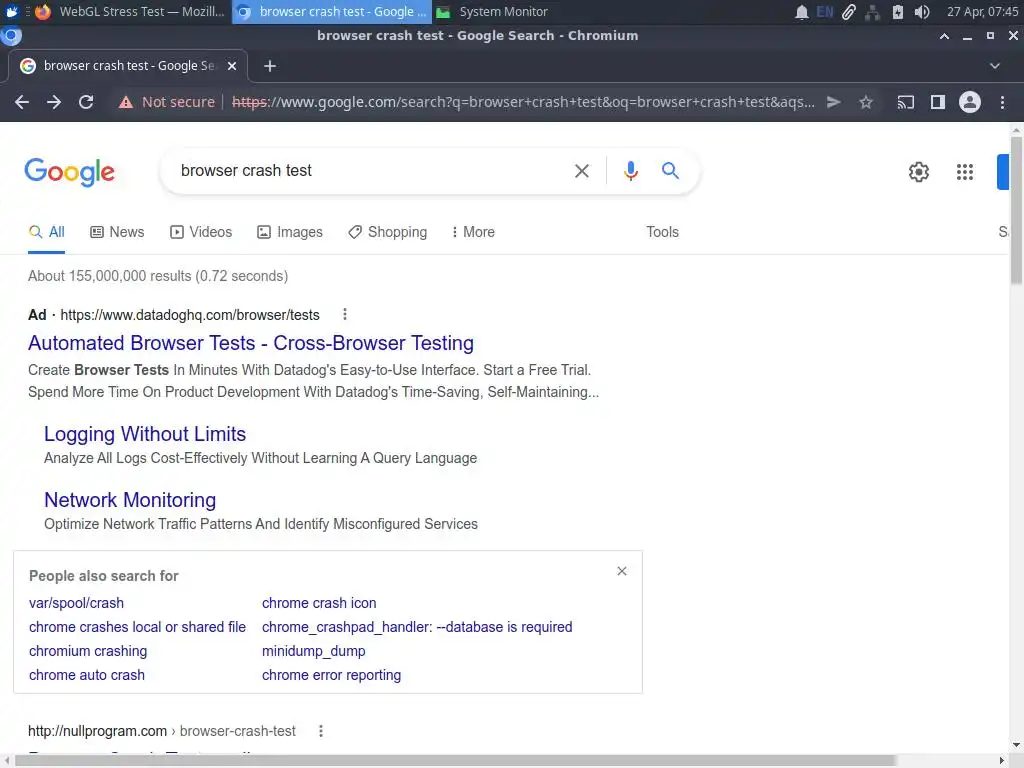Expand the More search options

coord(473,232)
